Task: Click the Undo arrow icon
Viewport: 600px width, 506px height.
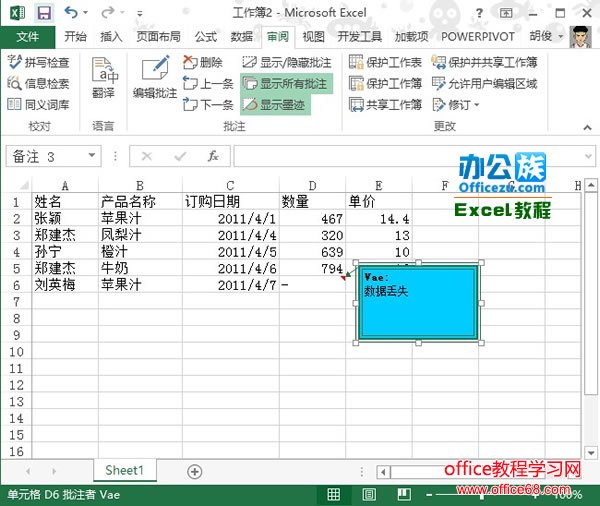Action: click(x=72, y=13)
